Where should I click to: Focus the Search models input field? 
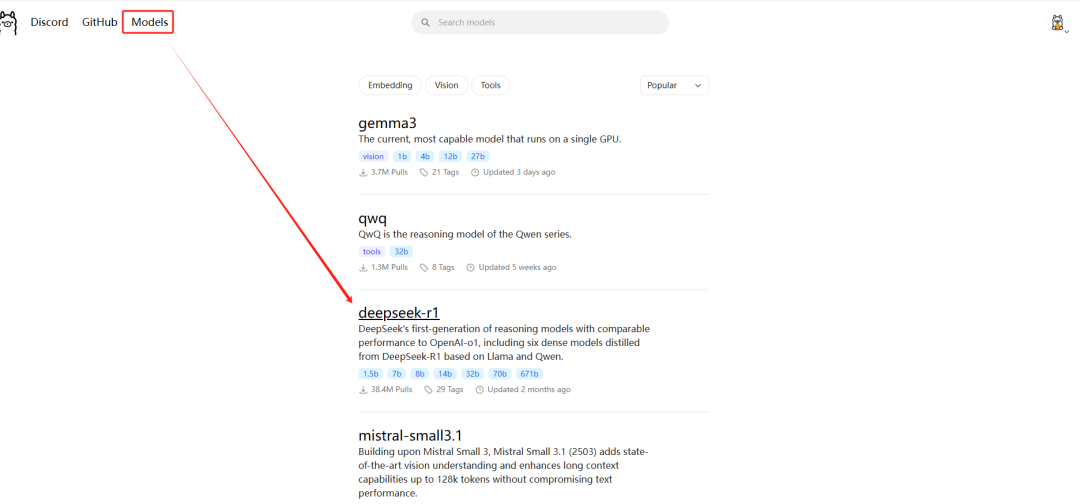[x=545, y=22]
